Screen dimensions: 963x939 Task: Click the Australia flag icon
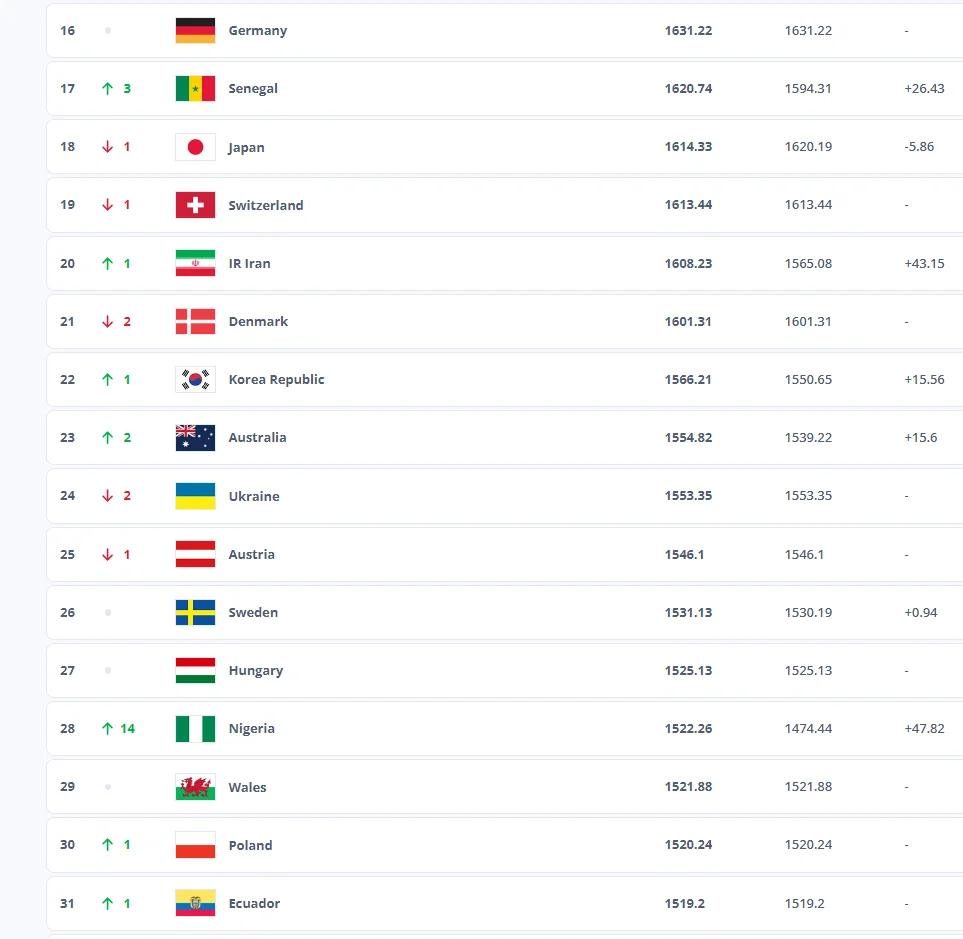coord(195,438)
